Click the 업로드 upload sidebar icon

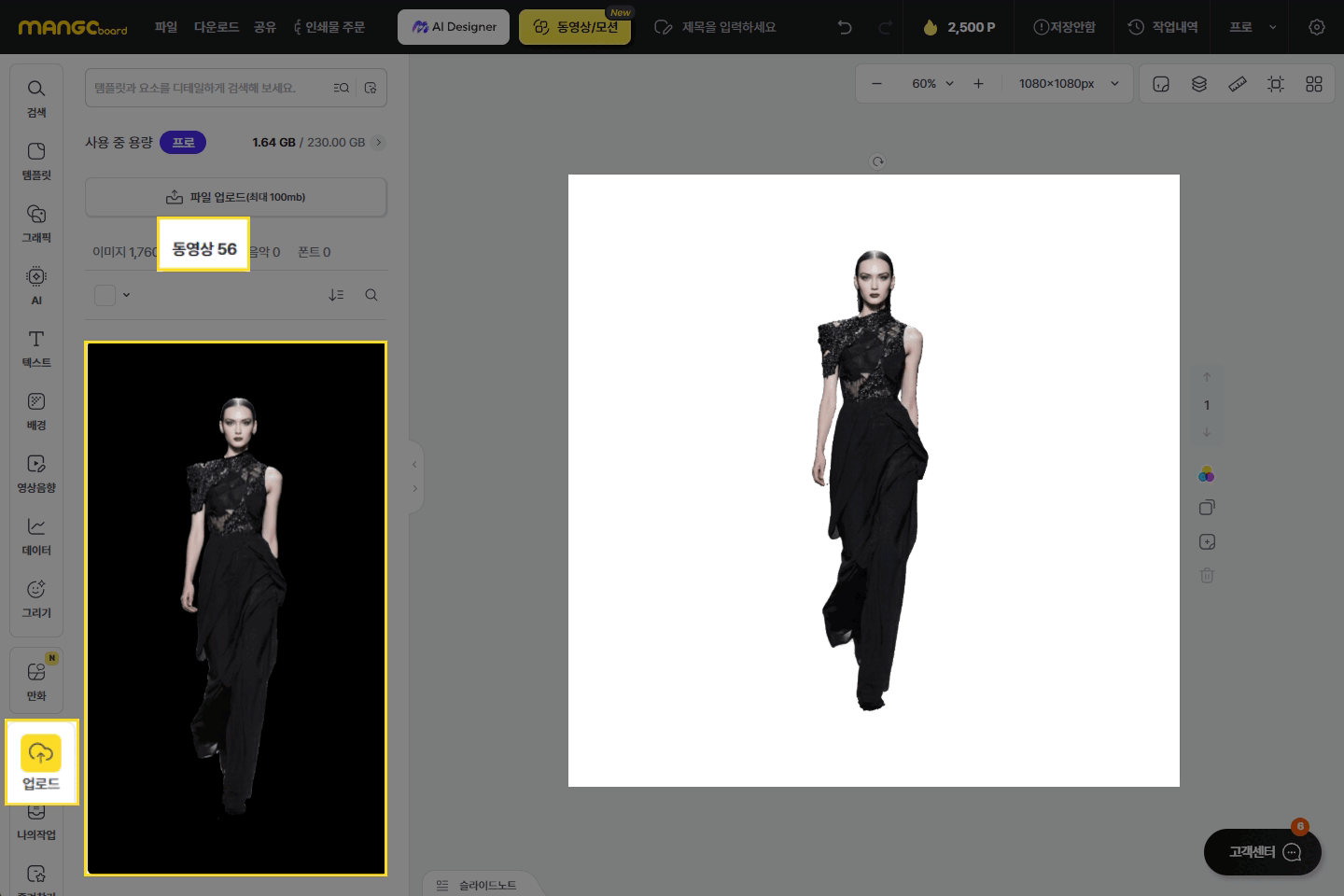(x=41, y=763)
